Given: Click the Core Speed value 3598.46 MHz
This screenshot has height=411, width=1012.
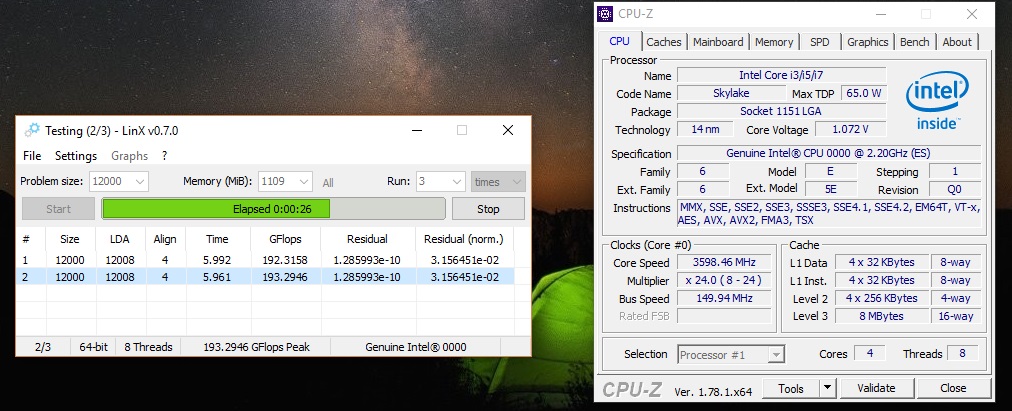Looking at the screenshot, I should tap(724, 263).
